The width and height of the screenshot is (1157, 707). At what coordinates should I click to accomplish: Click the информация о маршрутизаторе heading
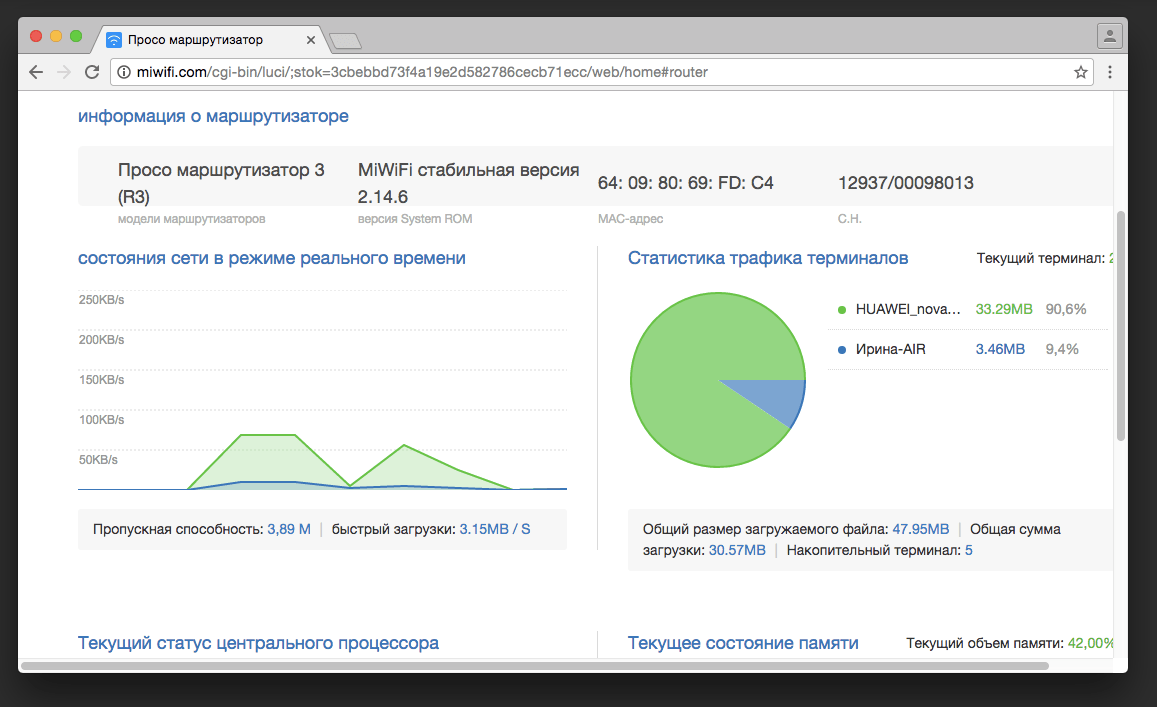(x=213, y=116)
